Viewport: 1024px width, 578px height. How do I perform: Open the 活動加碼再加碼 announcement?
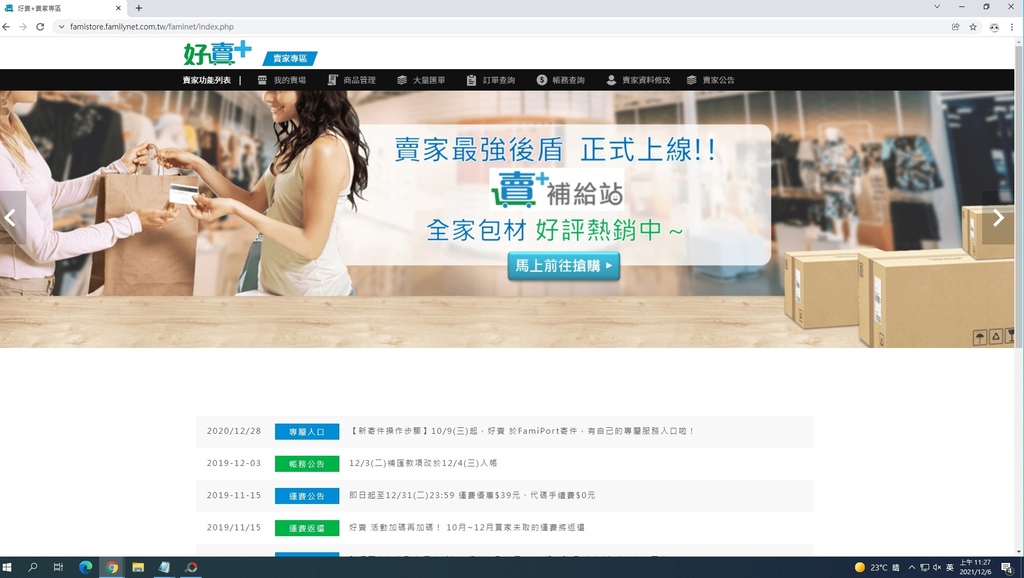coord(467,527)
